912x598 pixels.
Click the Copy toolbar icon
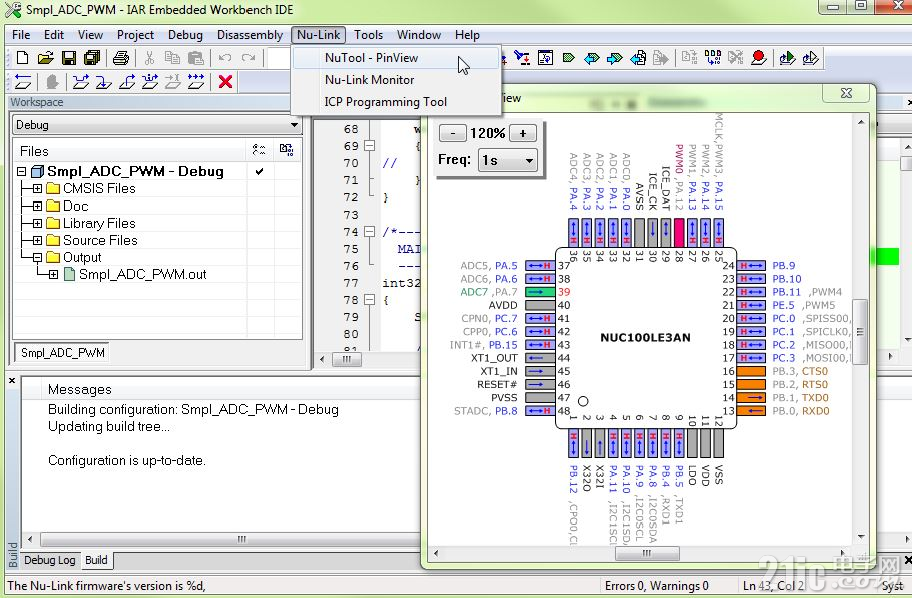click(x=172, y=58)
